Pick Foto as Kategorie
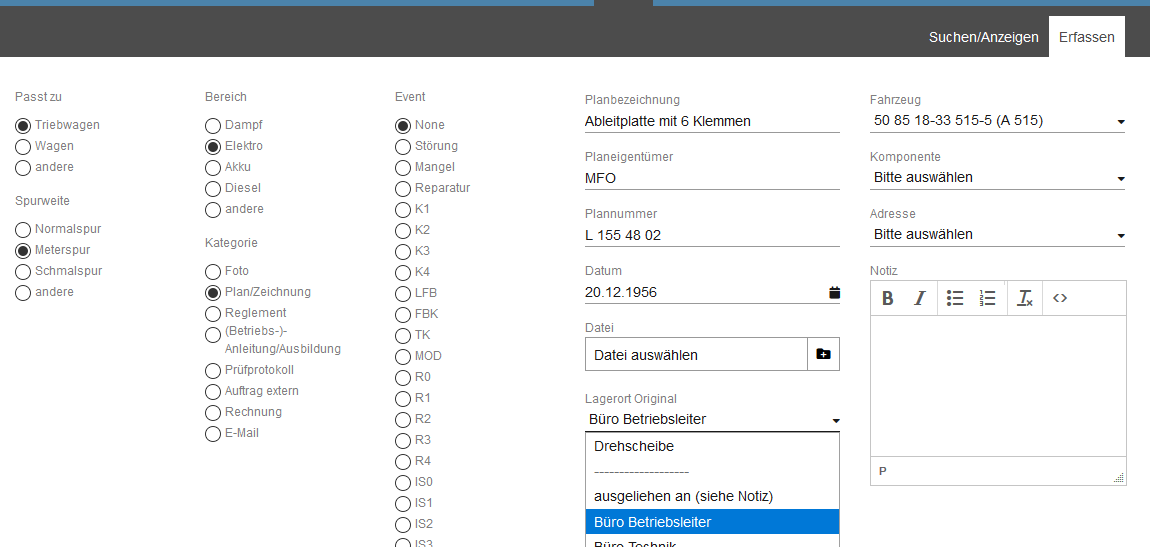 tap(213, 271)
